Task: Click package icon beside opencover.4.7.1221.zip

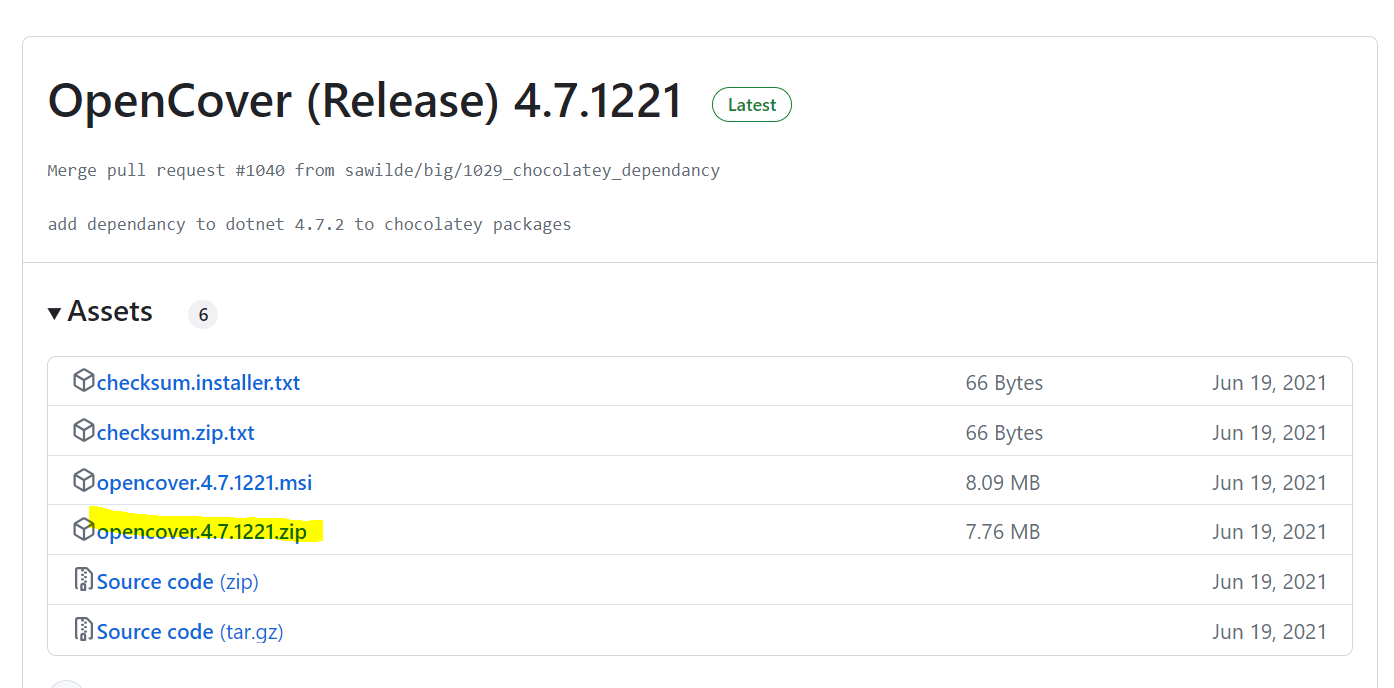Action: [84, 530]
